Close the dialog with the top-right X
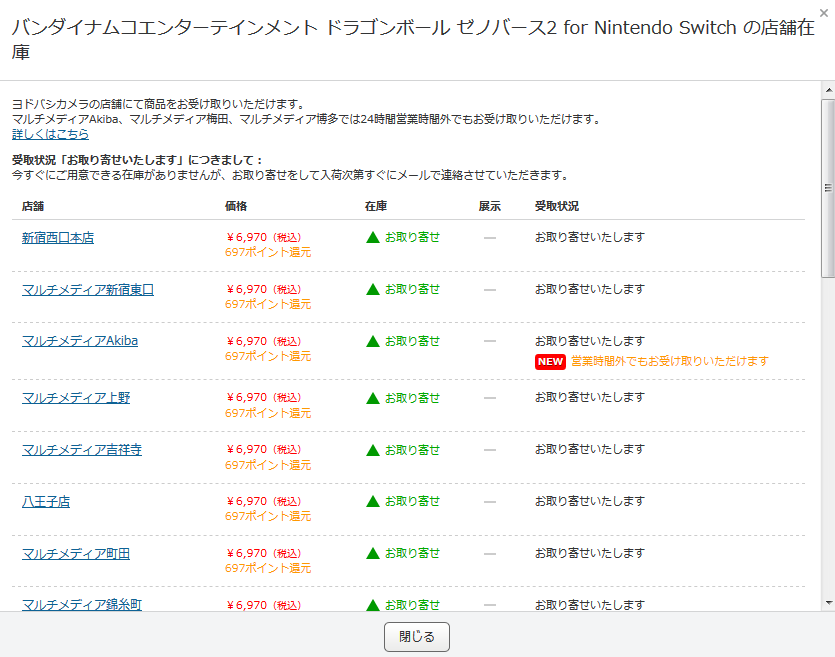The image size is (835, 657). click(x=824, y=13)
